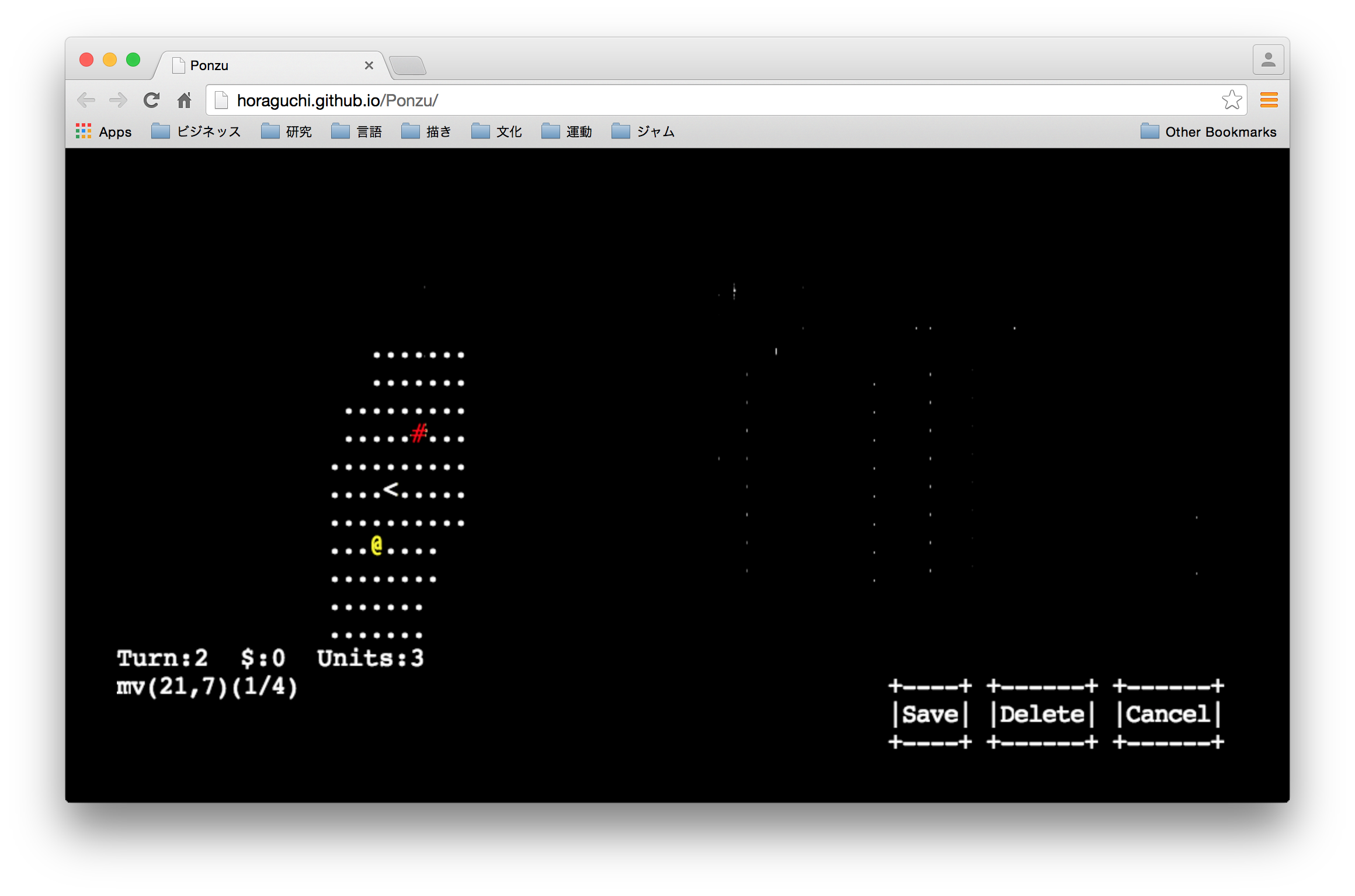Click the Turn:2 status text
Screen dimensions: 1355x896
[x=162, y=658]
